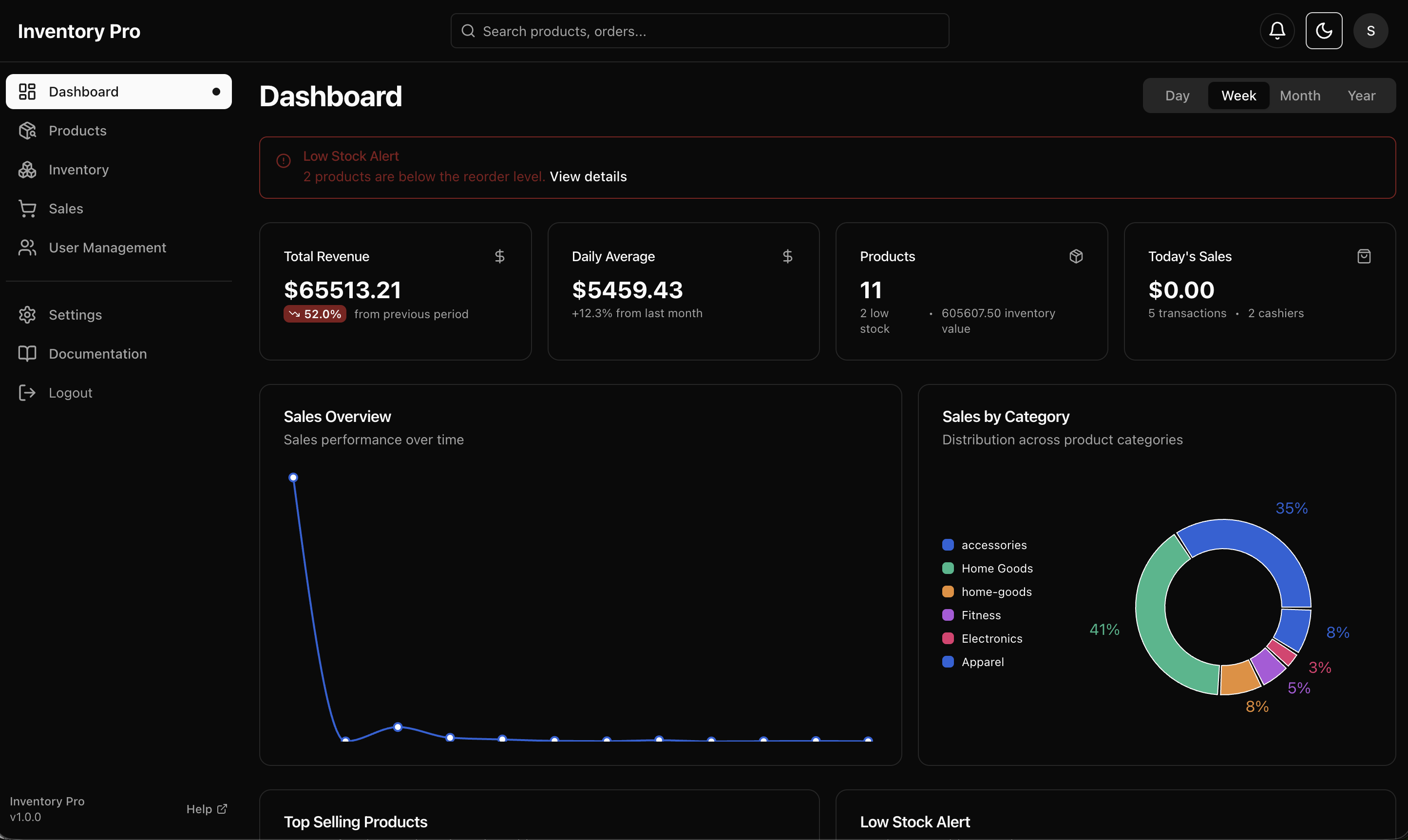The height and width of the screenshot is (840, 1408).
Task: Open the user avatar S menu
Action: click(x=1370, y=31)
